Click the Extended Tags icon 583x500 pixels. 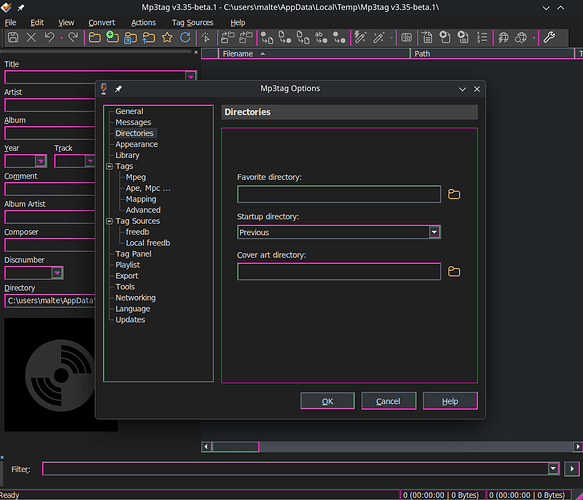tap(406, 38)
